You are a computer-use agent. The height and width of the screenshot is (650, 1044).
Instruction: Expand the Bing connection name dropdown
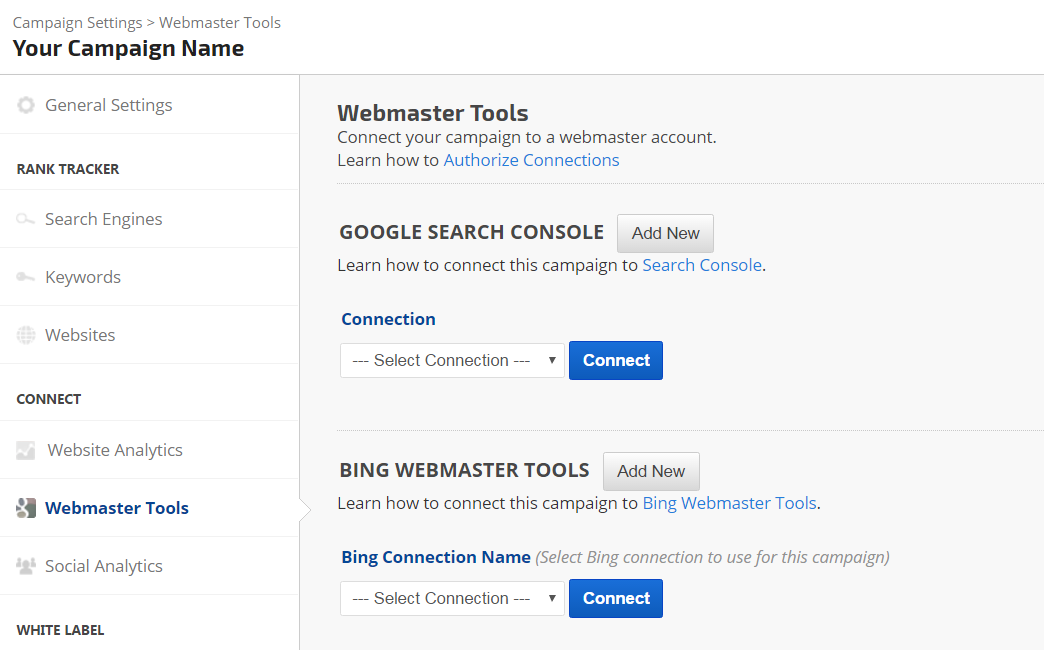coord(452,599)
